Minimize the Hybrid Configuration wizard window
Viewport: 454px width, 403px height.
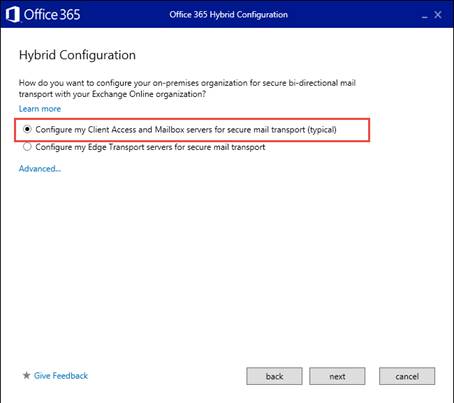(424, 15)
